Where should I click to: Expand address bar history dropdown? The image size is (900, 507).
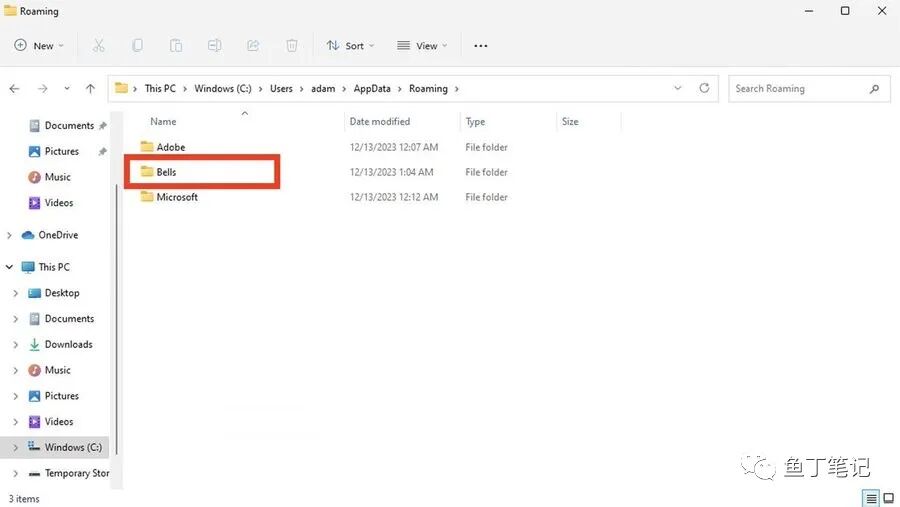678,88
